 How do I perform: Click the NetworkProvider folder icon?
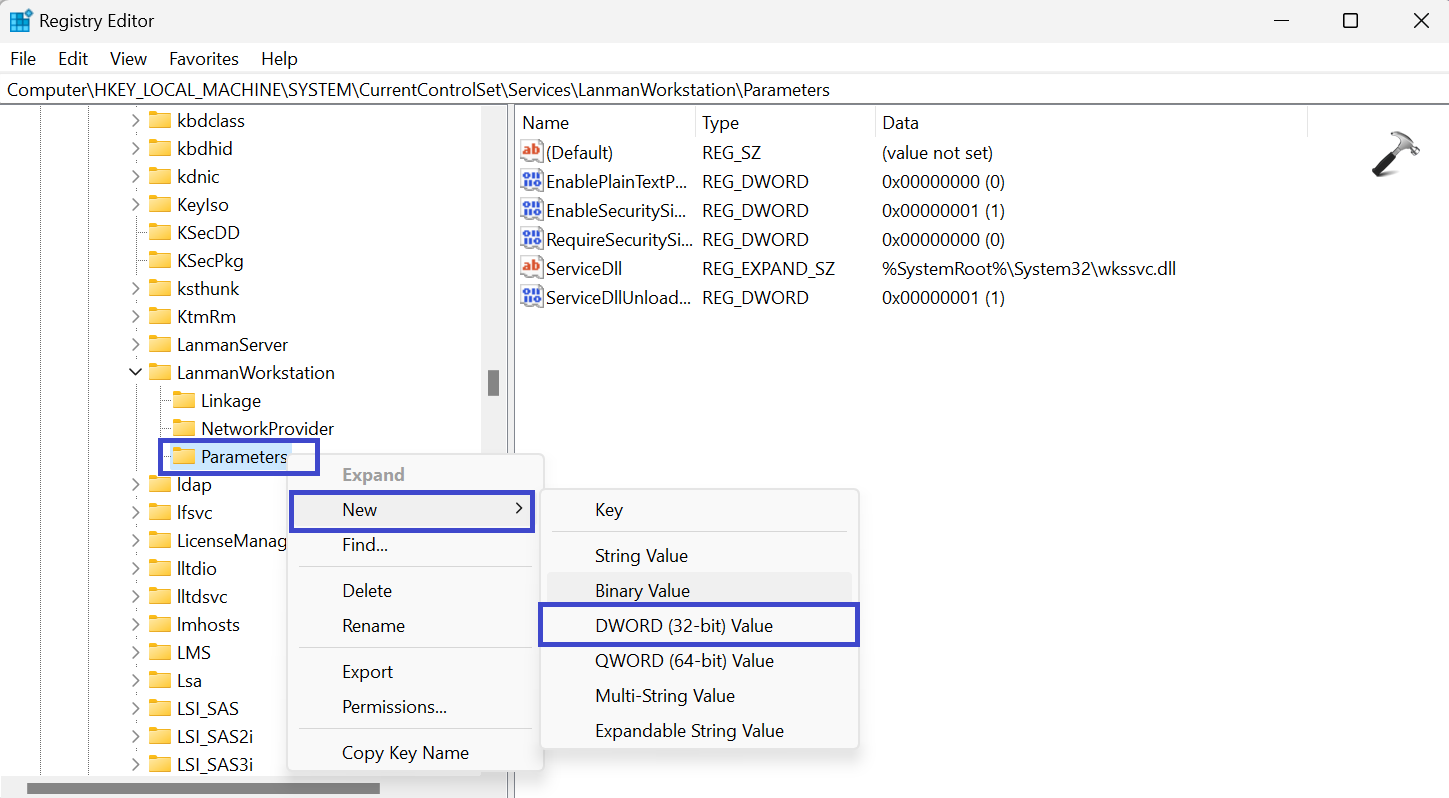pos(184,428)
